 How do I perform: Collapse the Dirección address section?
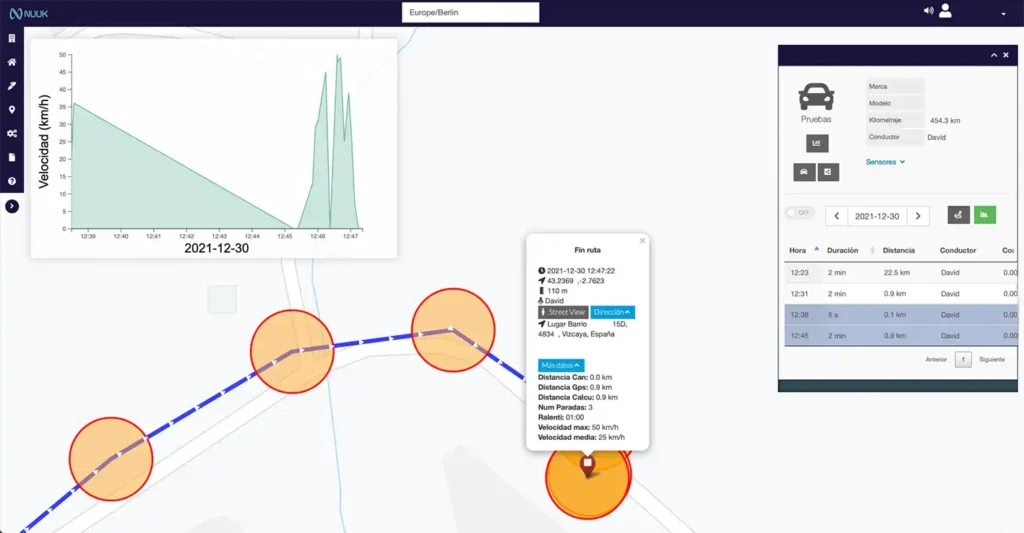pos(612,312)
